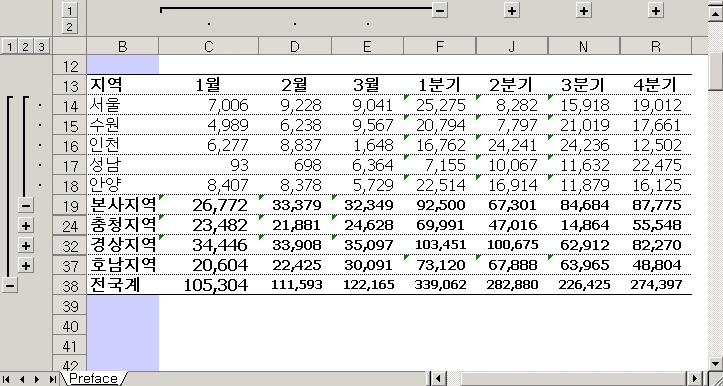
Task: Click cell with value 274,397
Action: [656, 285]
